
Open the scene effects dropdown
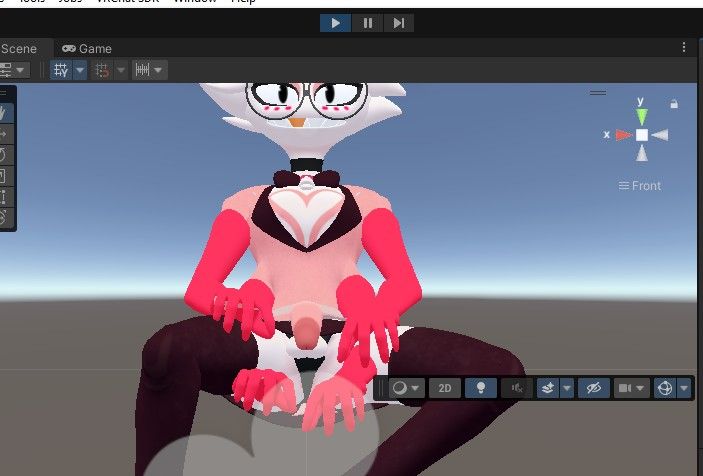[x=567, y=388]
